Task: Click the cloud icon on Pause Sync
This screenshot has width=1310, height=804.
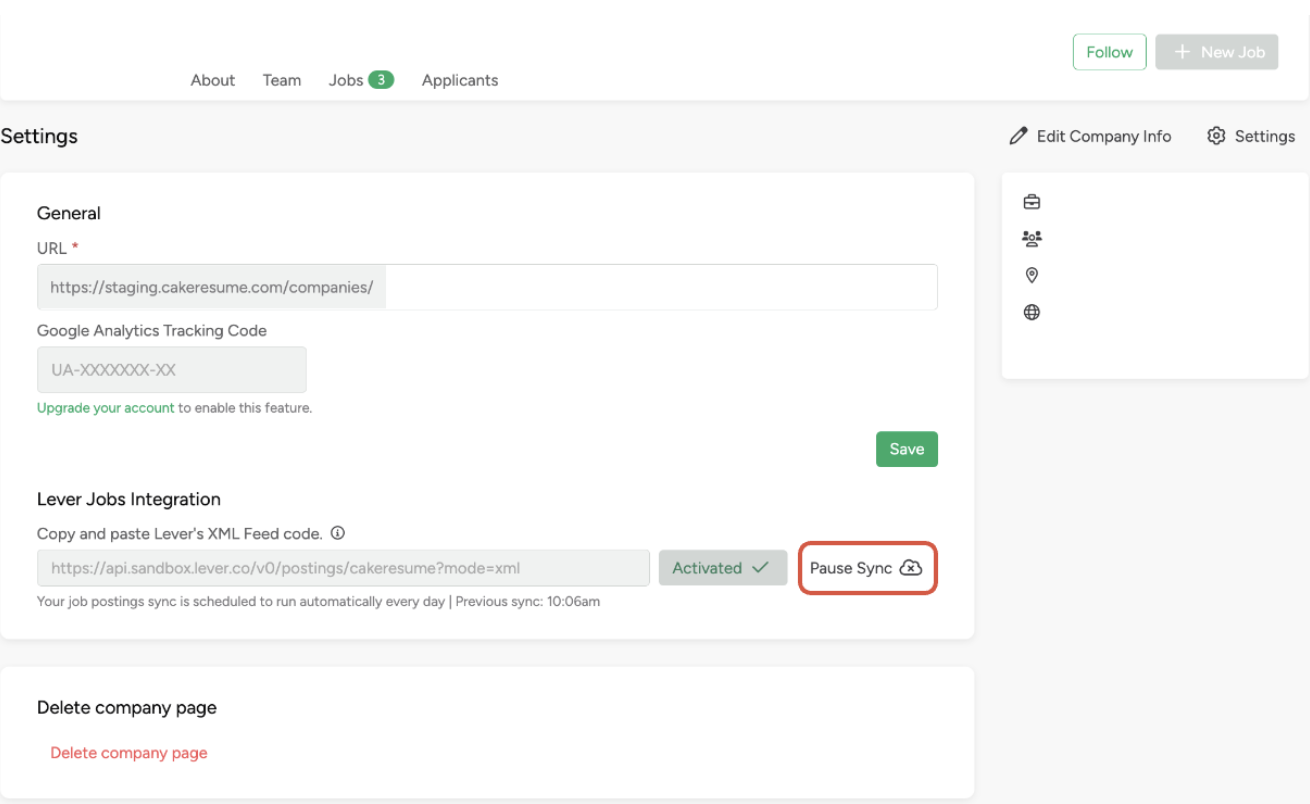Action: point(910,568)
